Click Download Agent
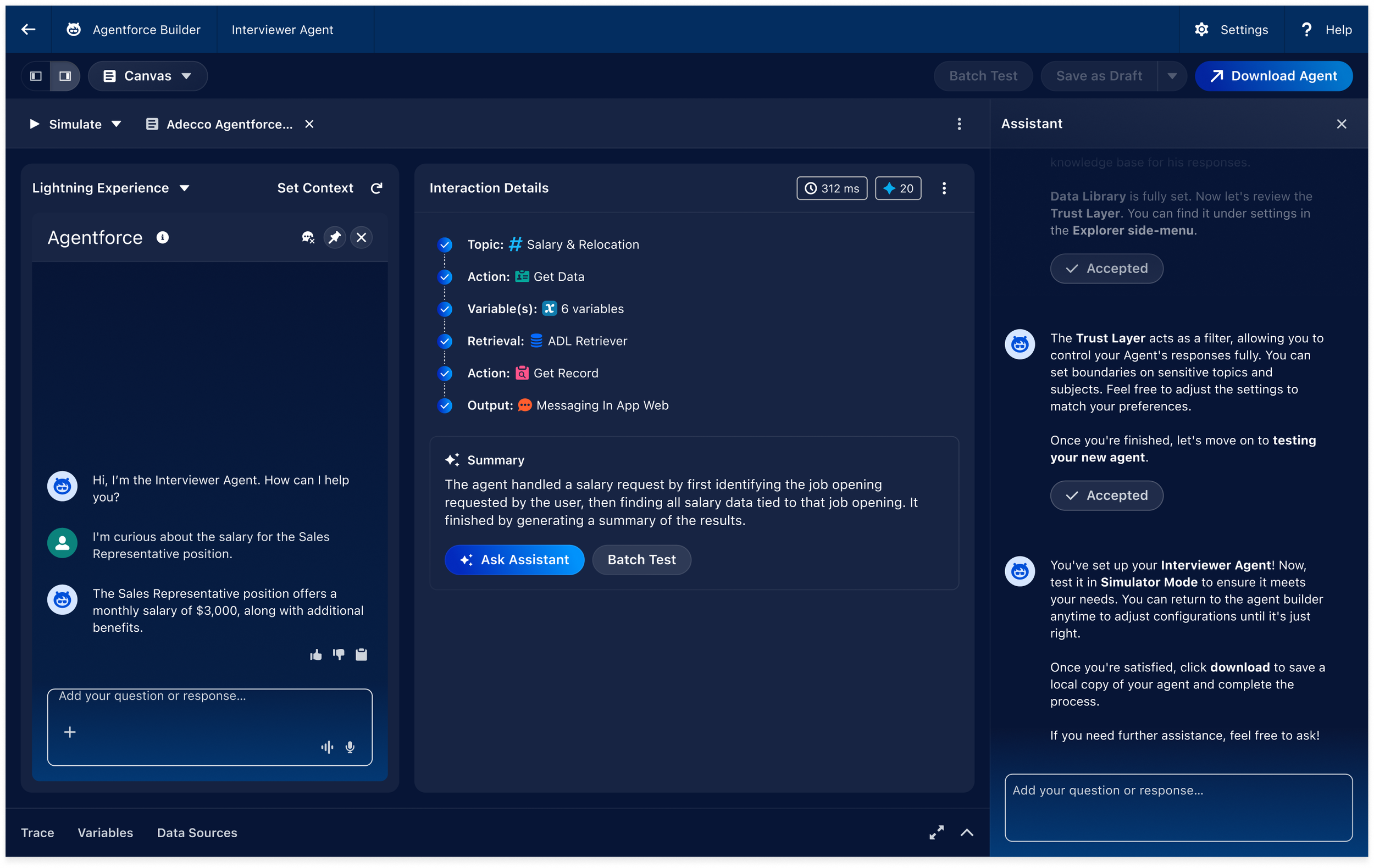Viewport: 1374px width, 868px height. (1273, 76)
